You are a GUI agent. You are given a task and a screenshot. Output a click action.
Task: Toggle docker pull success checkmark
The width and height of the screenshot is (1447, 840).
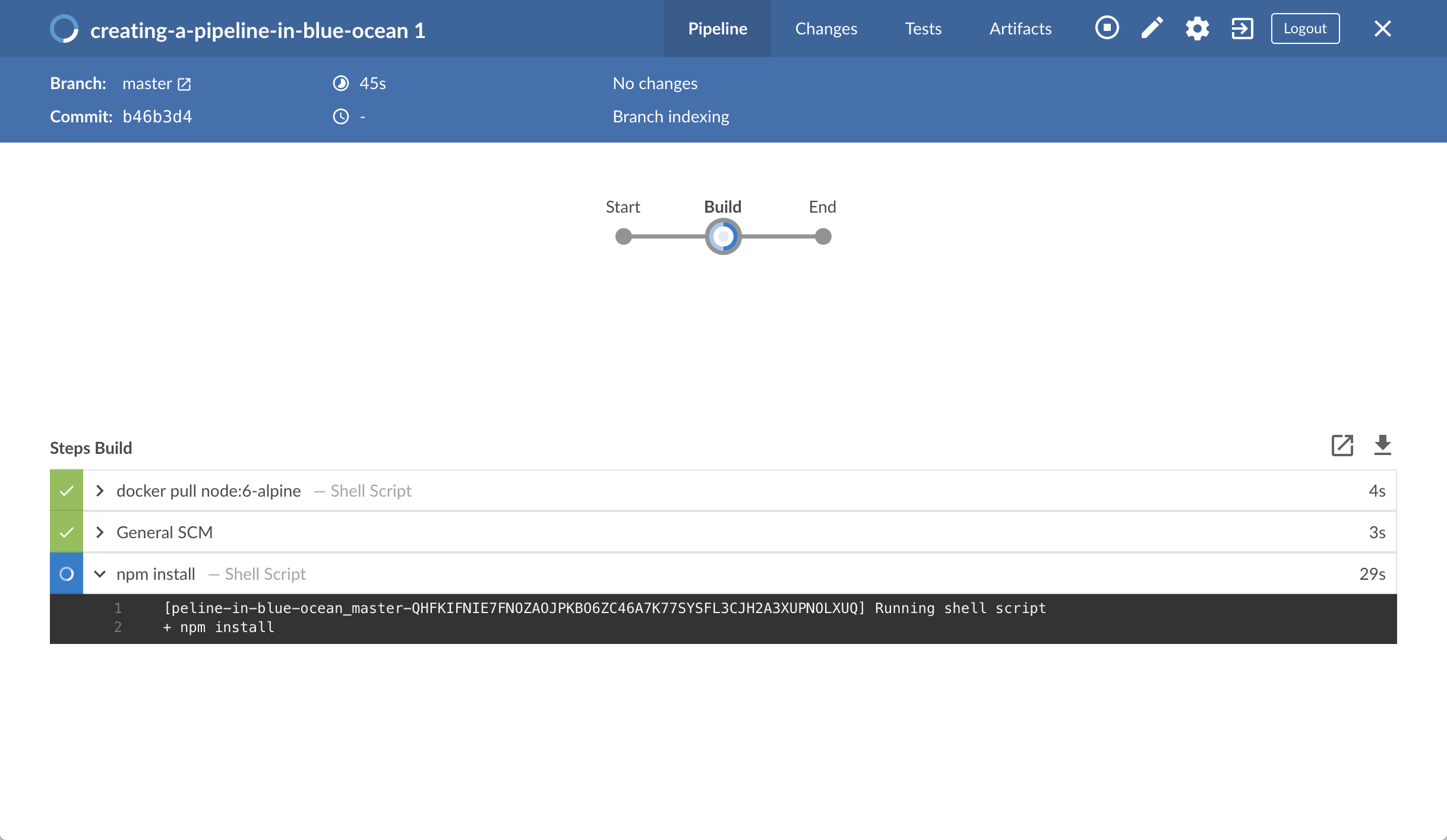pyautogui.click(x=66, y=490)
